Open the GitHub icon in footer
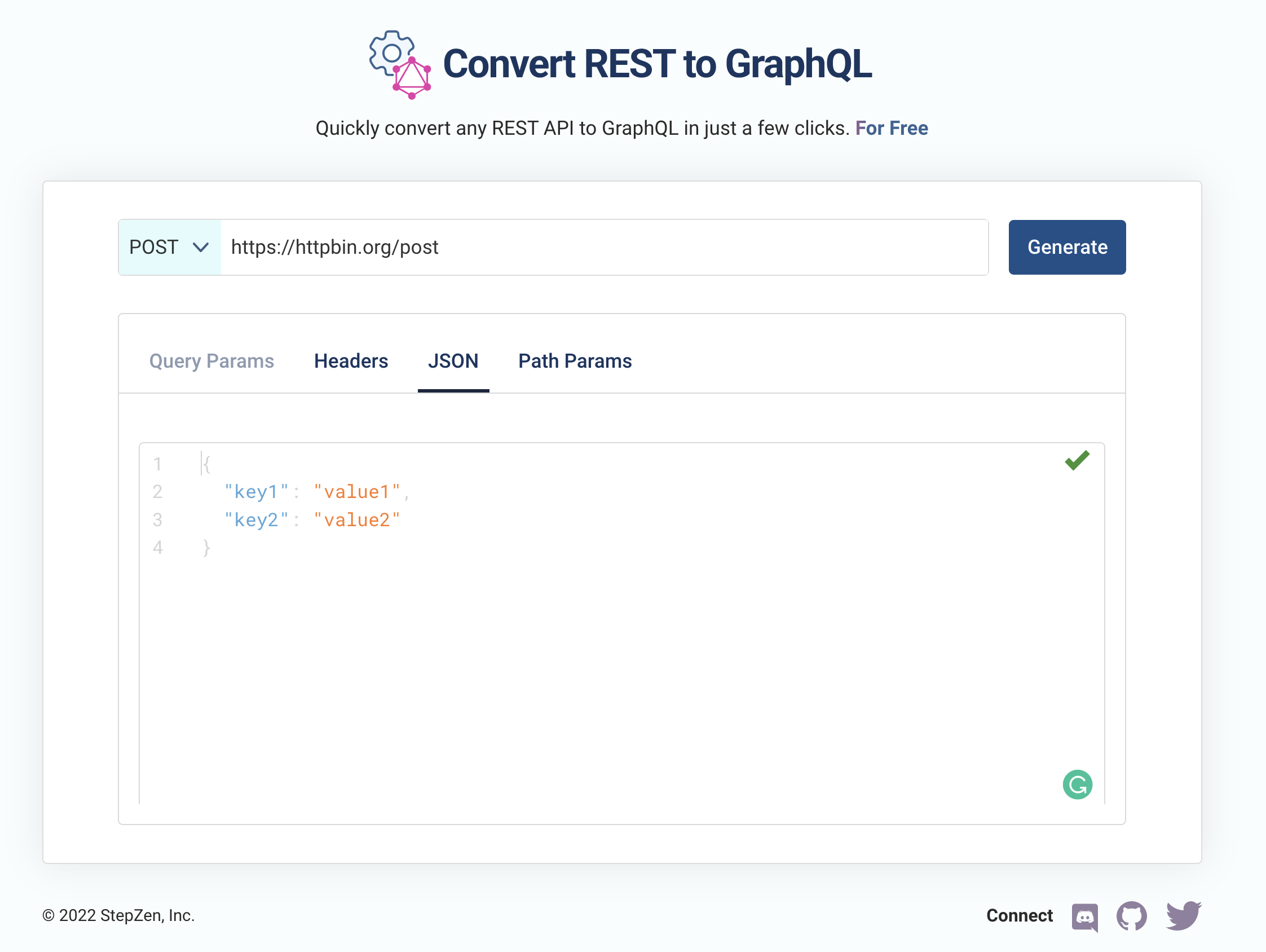Screen dimensions: 1266x952 [1131, 916]
